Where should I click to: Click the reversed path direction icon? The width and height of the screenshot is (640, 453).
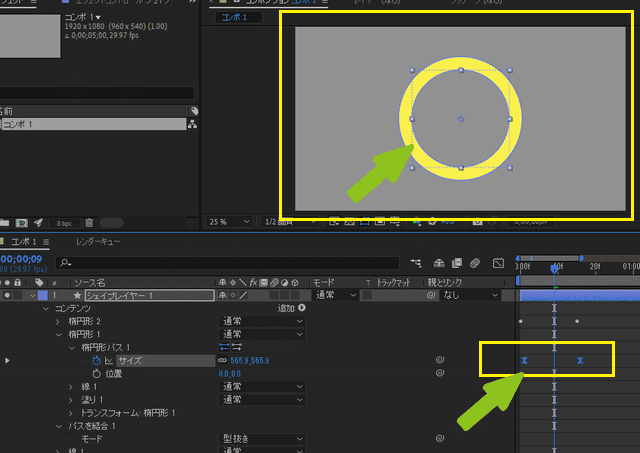[237, 347]
